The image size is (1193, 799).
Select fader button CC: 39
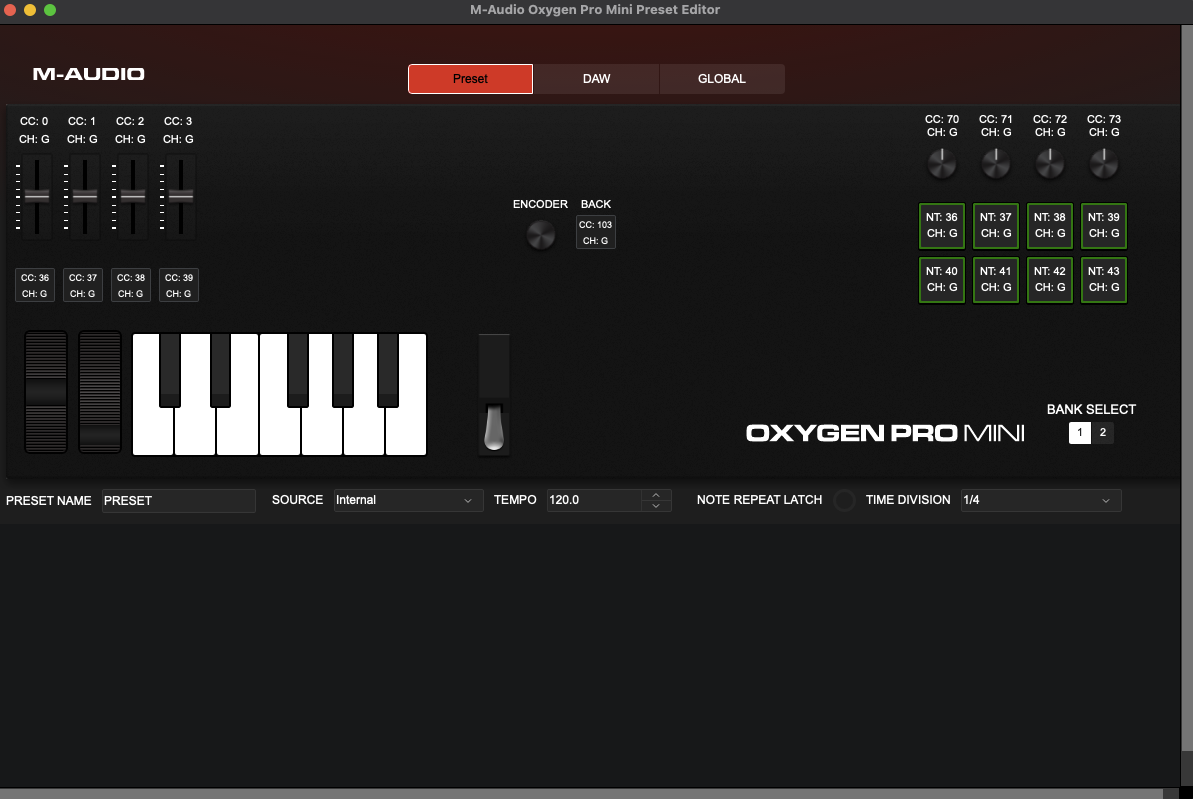pos(179,285)
